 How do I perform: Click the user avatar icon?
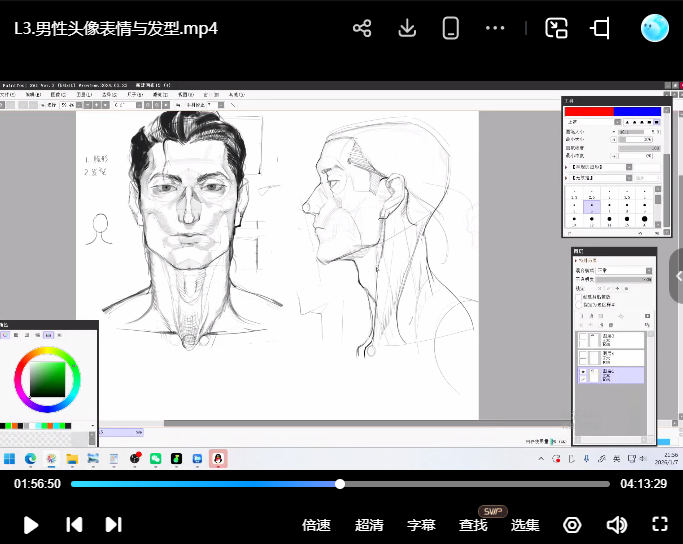coord(654,28)
